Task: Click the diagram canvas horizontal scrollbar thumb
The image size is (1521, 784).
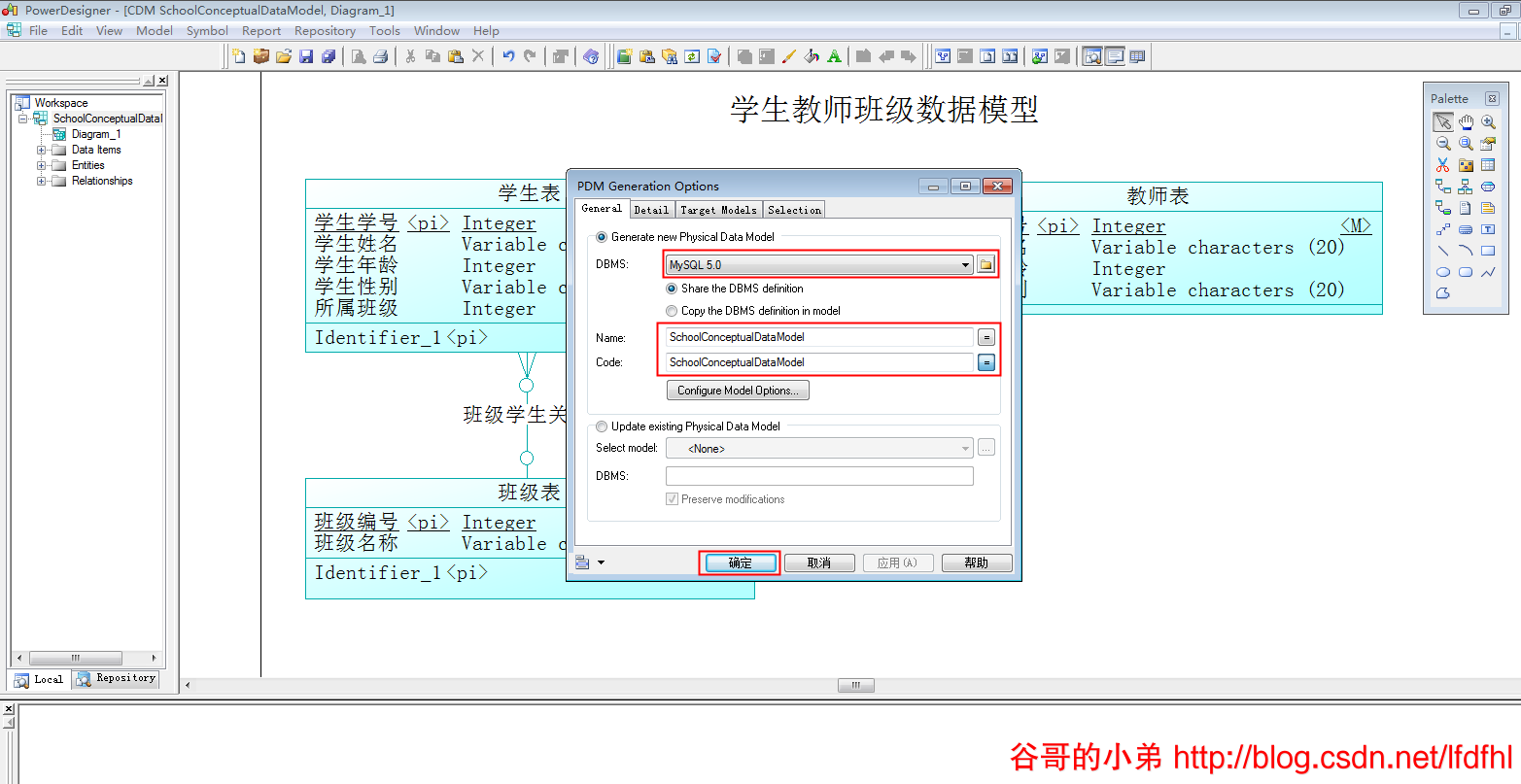Action: point(856,685)
